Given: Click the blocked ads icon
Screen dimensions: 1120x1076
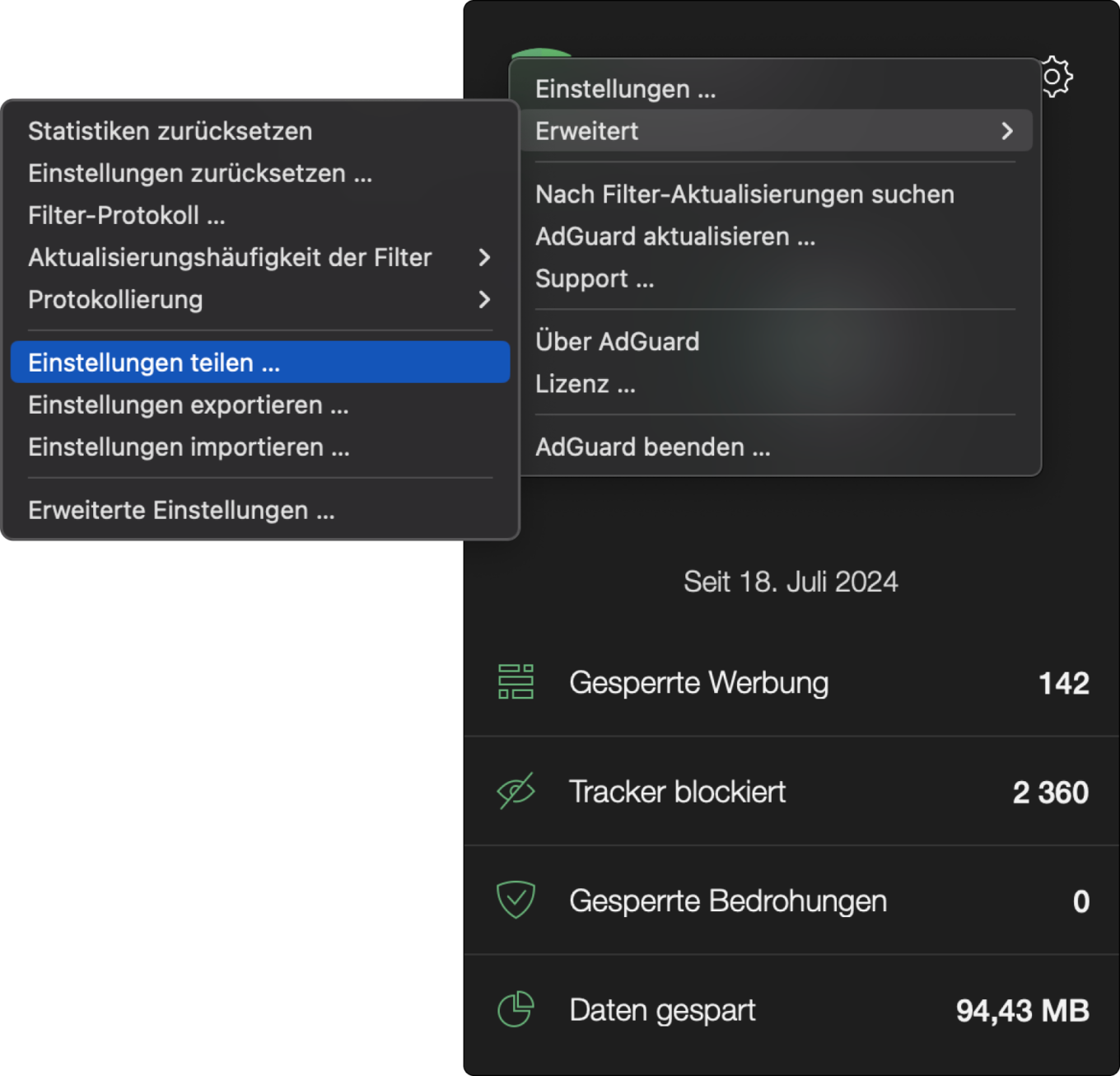Looking at the screenshot, I should [516, 682].
